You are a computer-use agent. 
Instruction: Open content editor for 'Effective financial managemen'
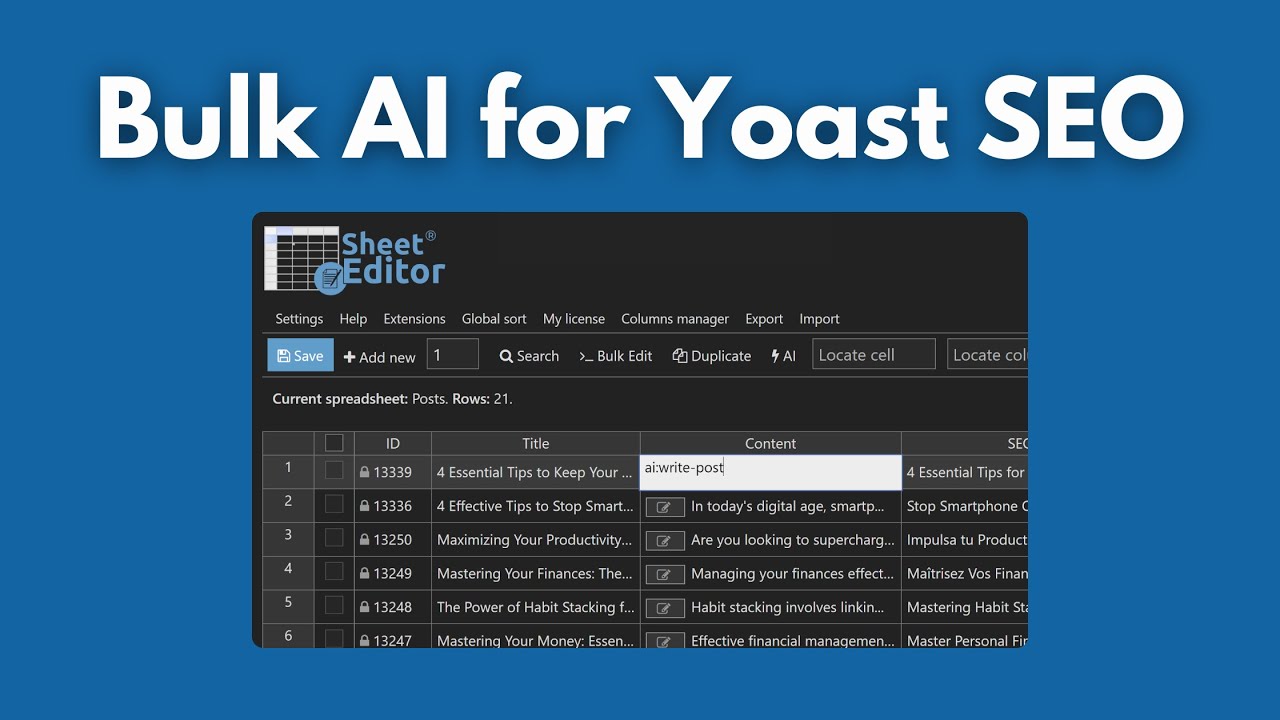point(665,641)
